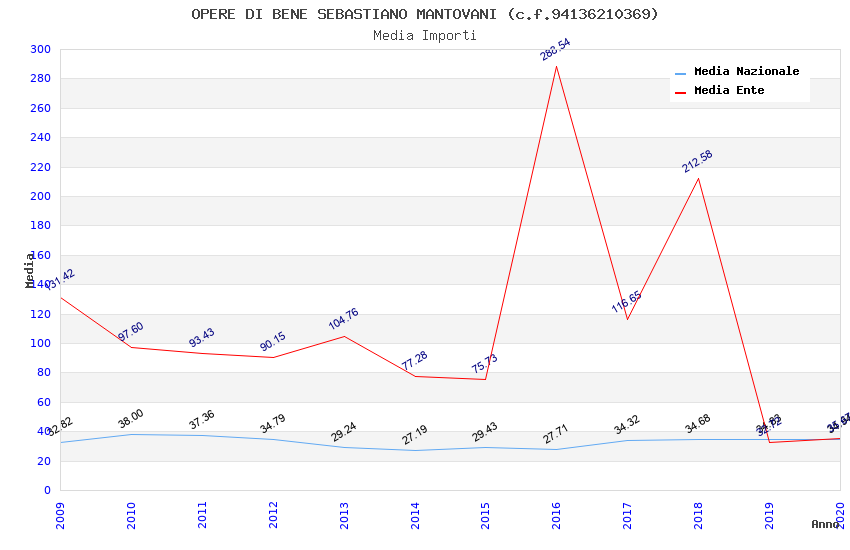
Task: Click the 97.60 data label
Action: pyautogui.click(x=131, y=331)
